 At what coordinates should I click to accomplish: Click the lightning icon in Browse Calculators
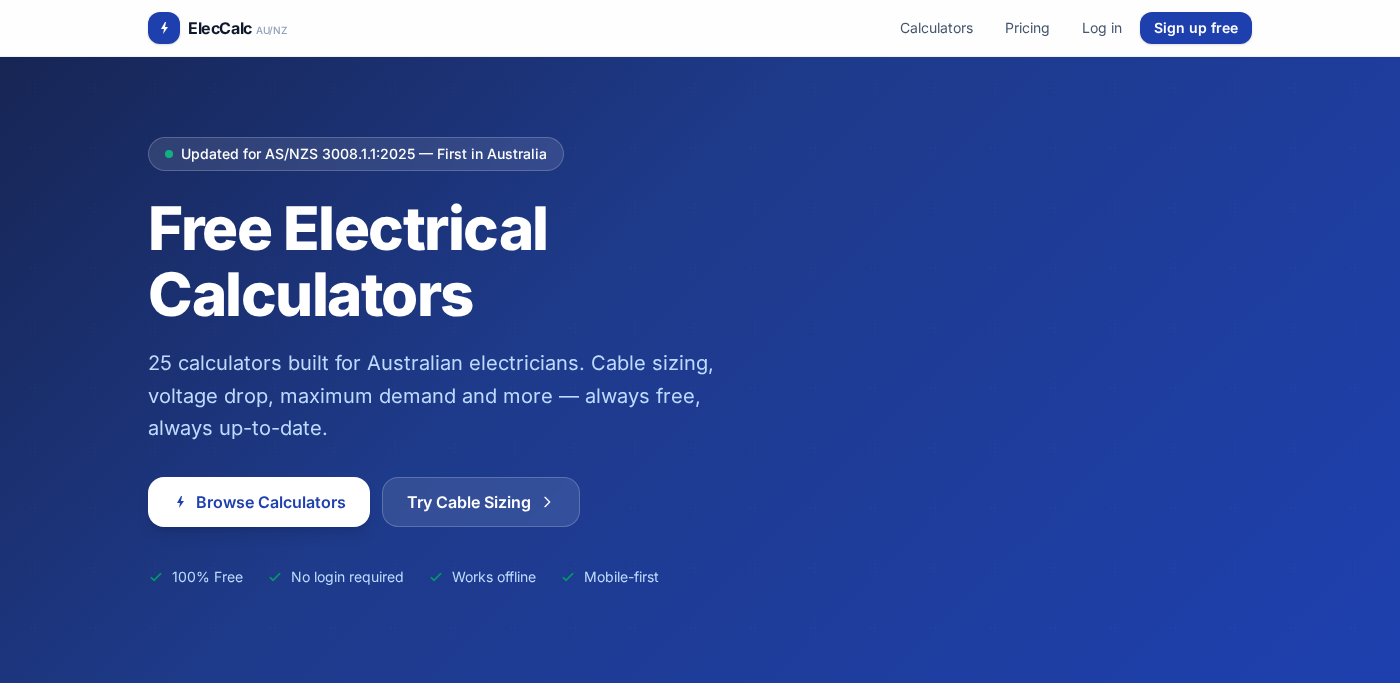click(181, 502)
